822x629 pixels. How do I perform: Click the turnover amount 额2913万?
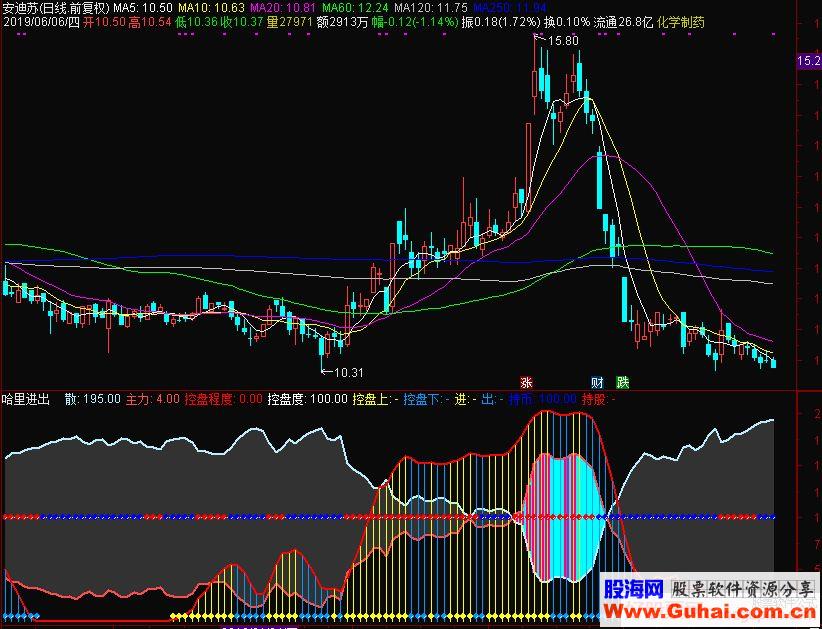click(x=342, y=23)
